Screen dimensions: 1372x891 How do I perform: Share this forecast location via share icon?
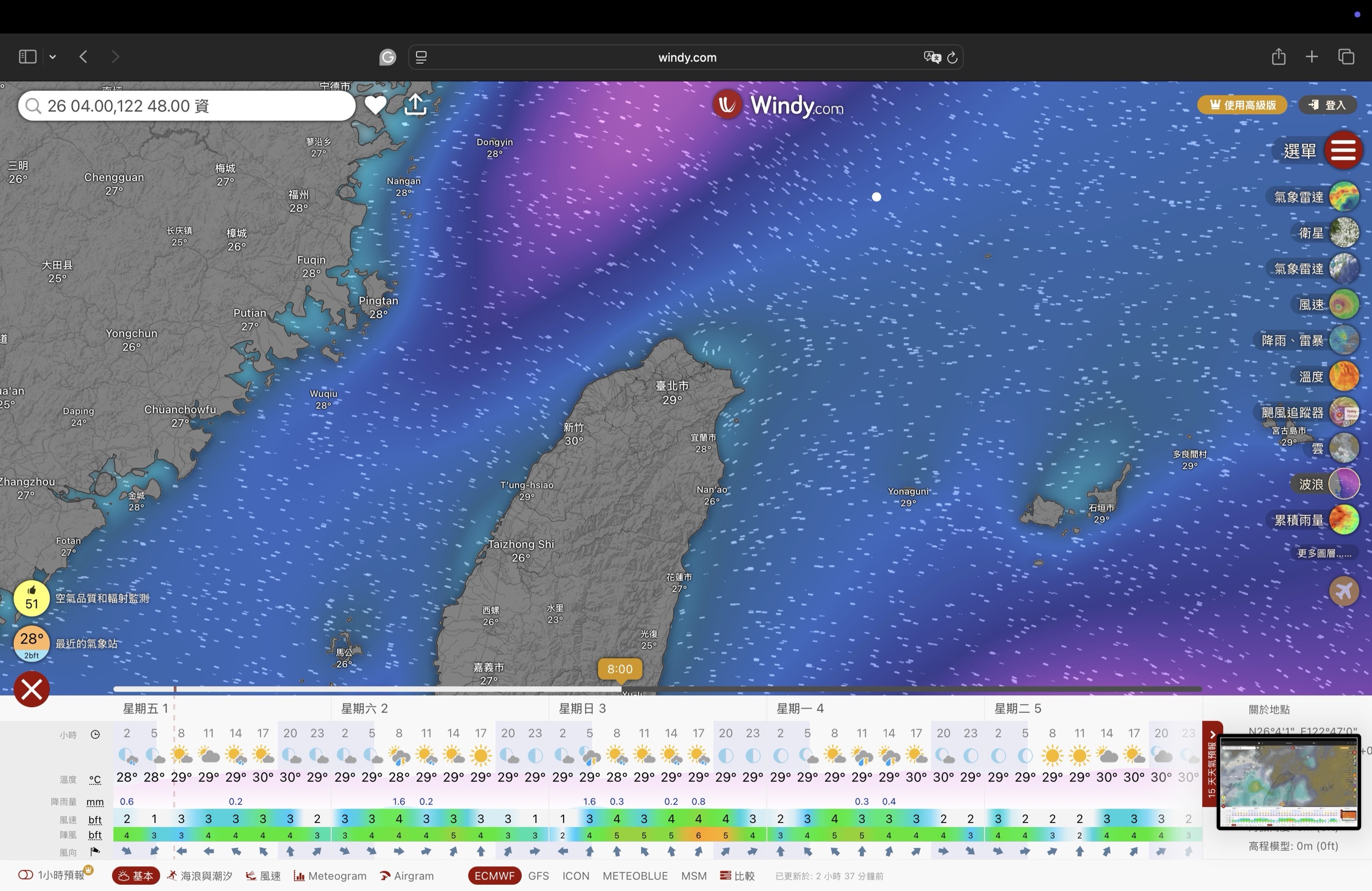[x=416, y=105]
